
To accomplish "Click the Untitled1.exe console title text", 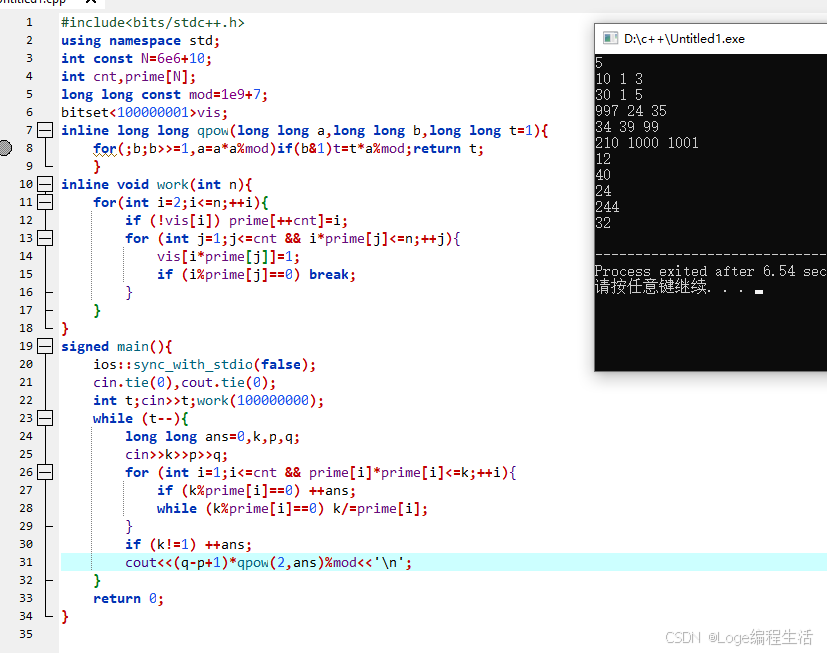I will click(x=684, y=39).
